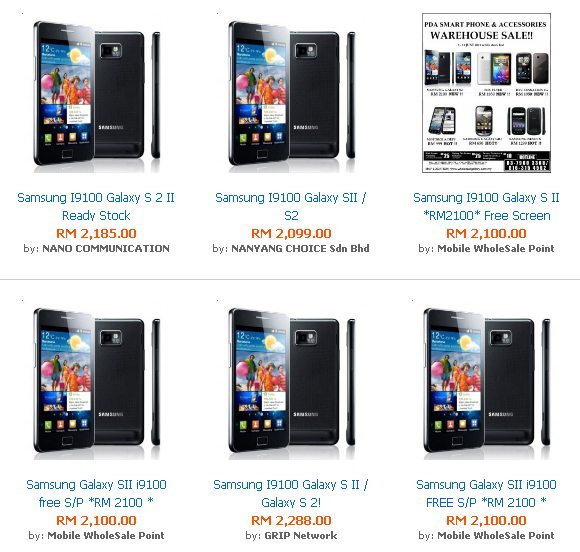This screenshot has width=580, height=552.
Task: Select the RM 2,185.00 price
Action: (x=96, y=233)
